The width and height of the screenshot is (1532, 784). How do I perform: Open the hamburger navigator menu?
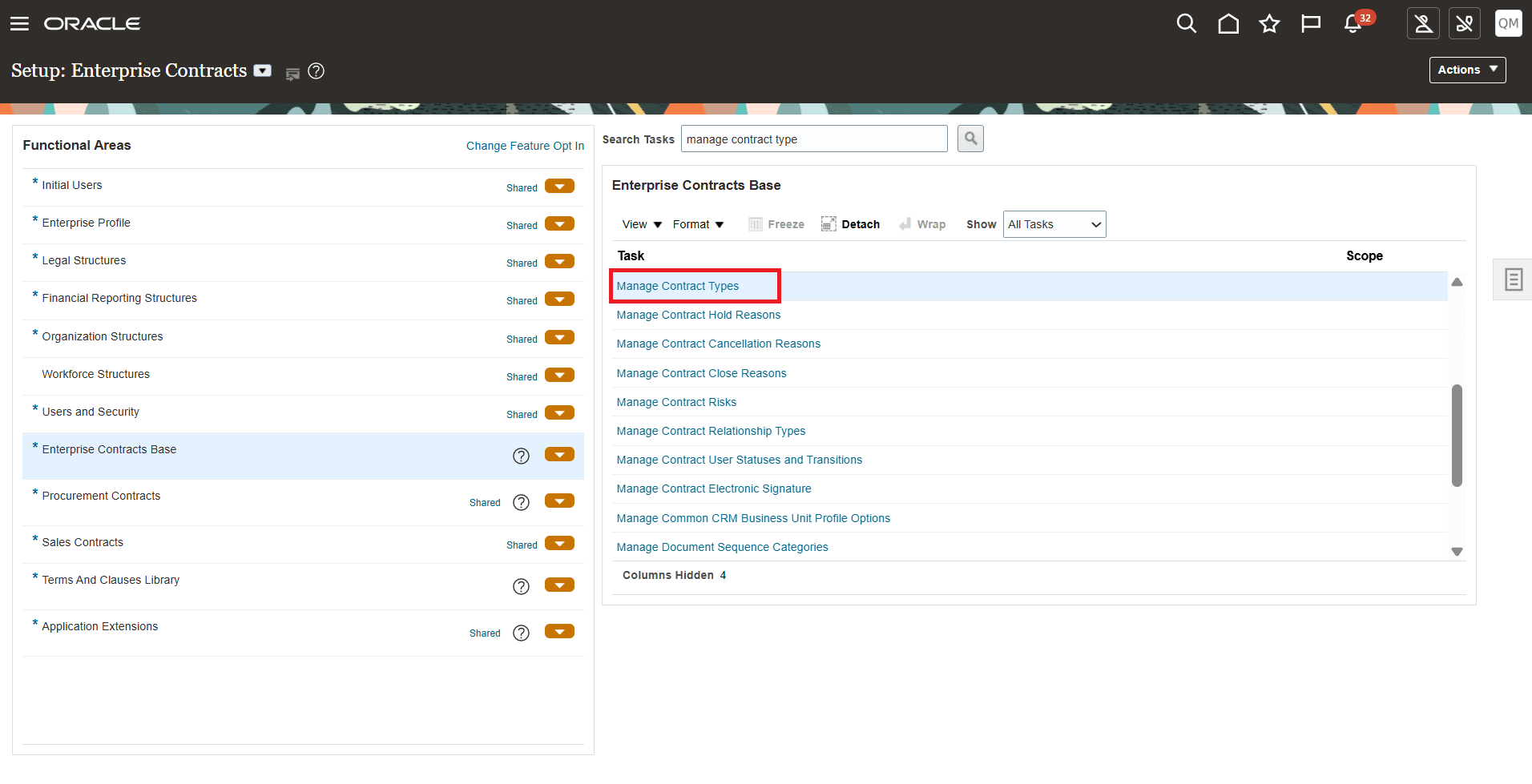point(19,24)
